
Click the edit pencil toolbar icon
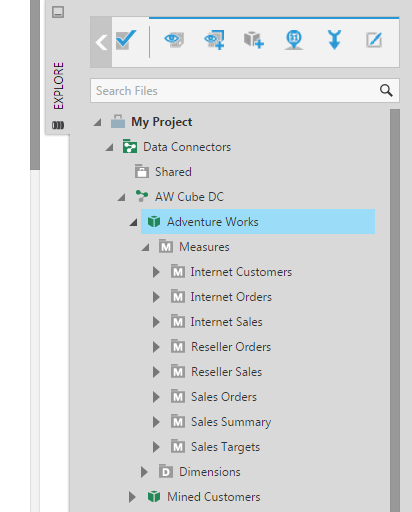point(374,40)
